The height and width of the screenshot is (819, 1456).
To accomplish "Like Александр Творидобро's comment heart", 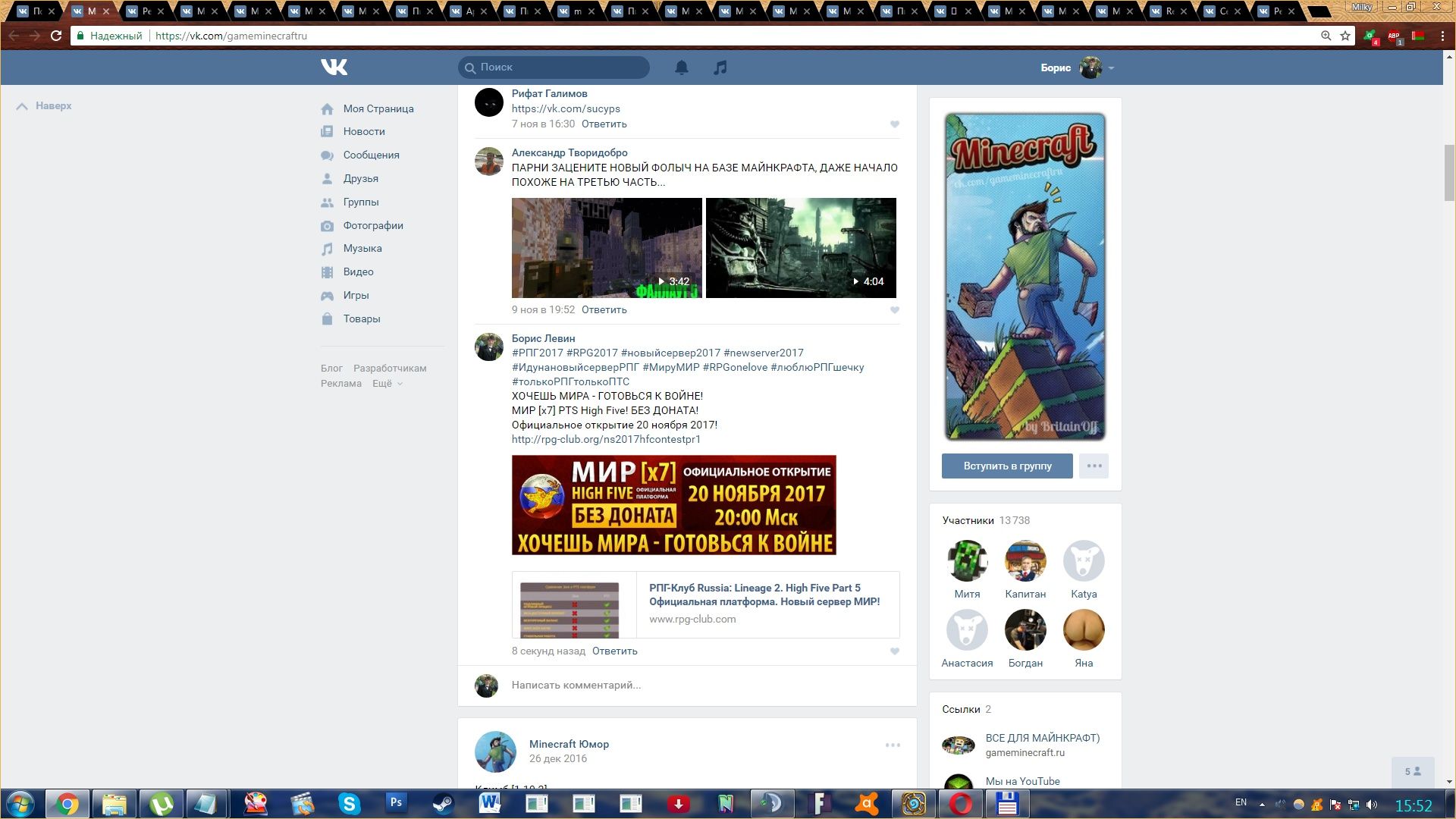I will coord(894,310).
